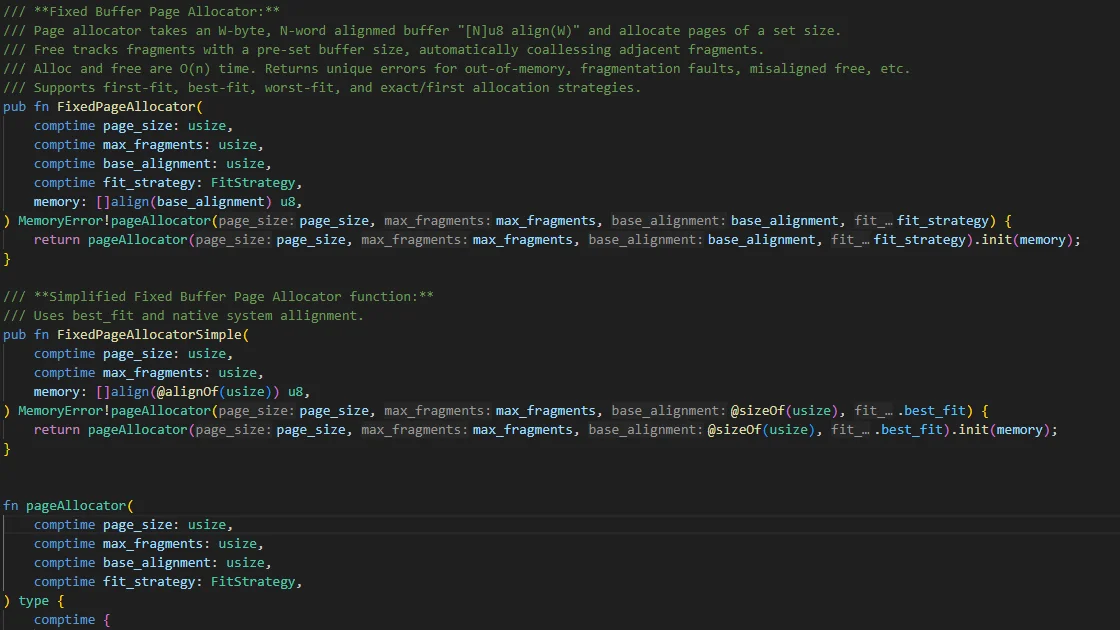Place cursor on FixedPageAllocator function name declaration
The width and height of the screenshot is (1120, 630).
[126, 106]
